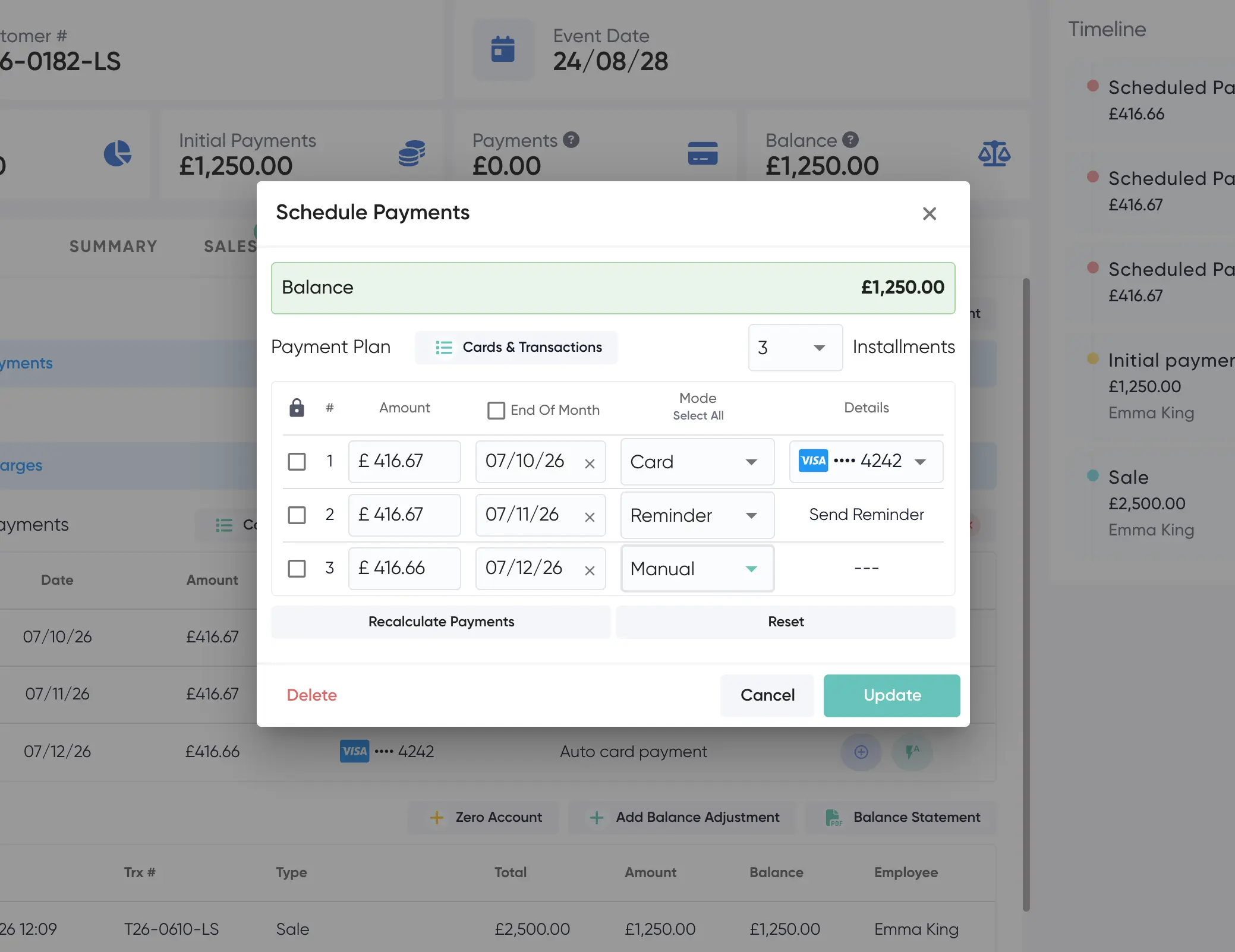This screenshot has height=952, width=1235.
Task: Clear the 07/10/26 date with its X icon
Action: pos(590,464)
